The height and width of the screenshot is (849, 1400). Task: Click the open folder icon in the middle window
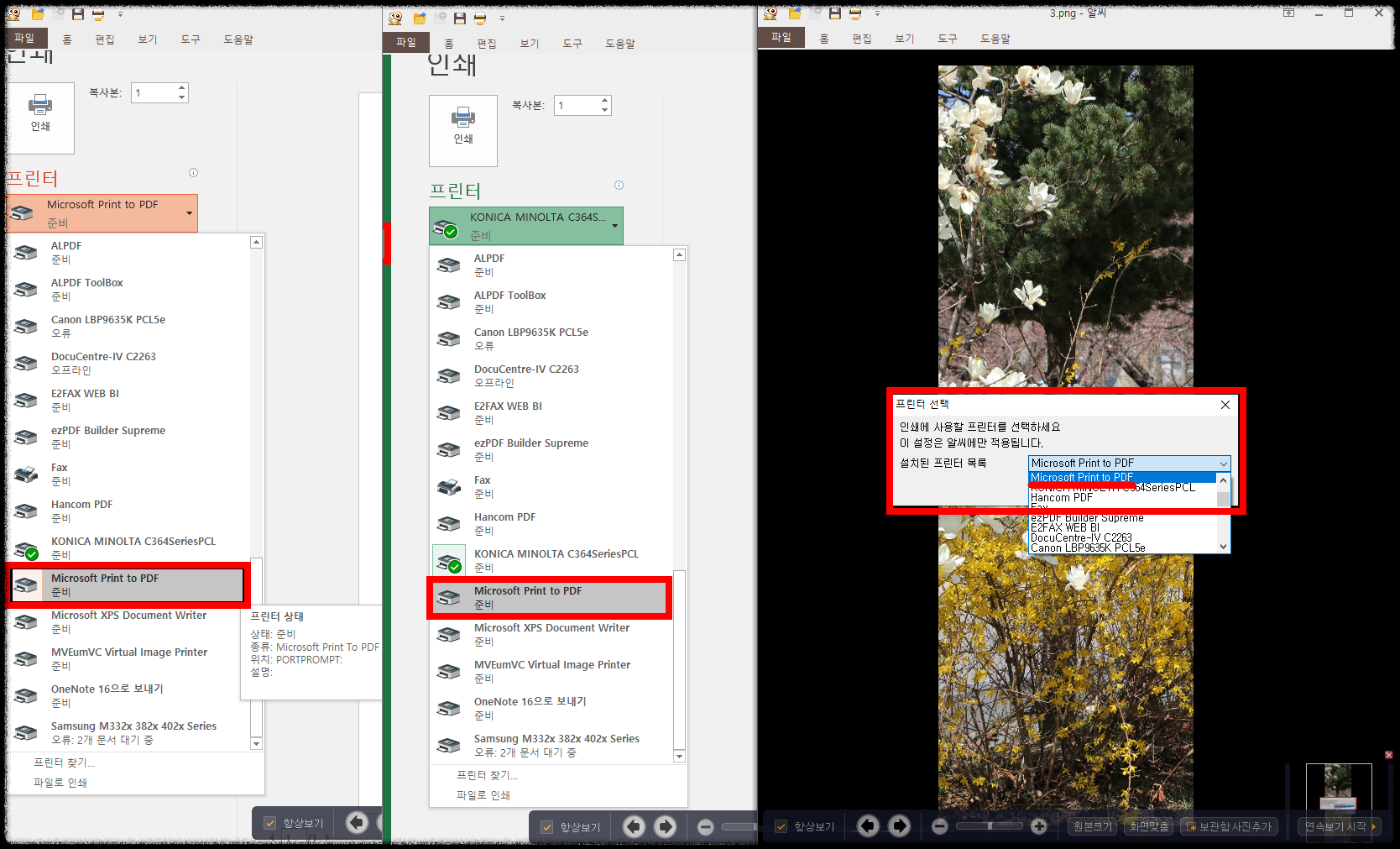pyautogui.click(x=420, y=18)
